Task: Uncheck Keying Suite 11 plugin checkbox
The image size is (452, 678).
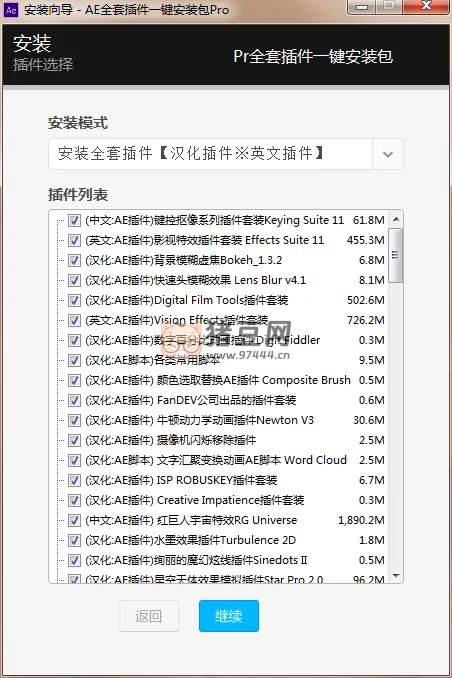Action: (74, 221)
